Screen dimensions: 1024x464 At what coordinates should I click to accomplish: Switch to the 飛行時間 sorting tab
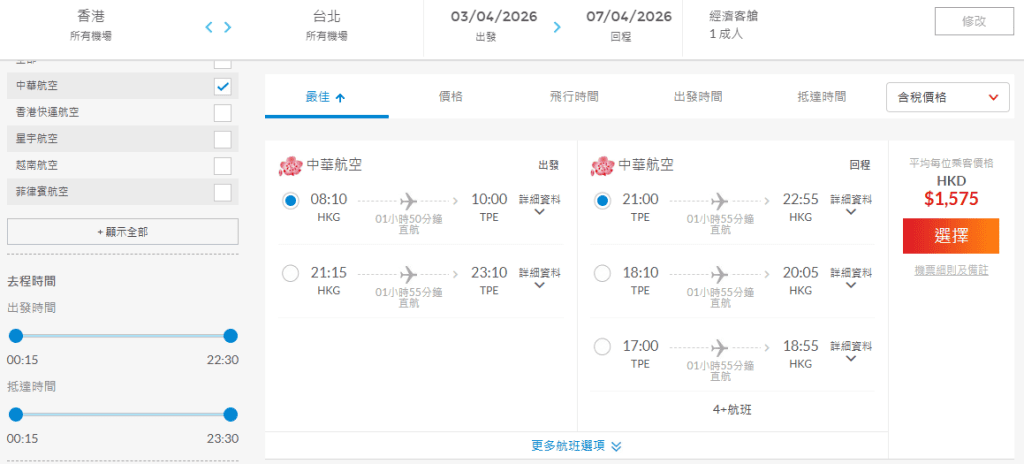tap(574, 97)
